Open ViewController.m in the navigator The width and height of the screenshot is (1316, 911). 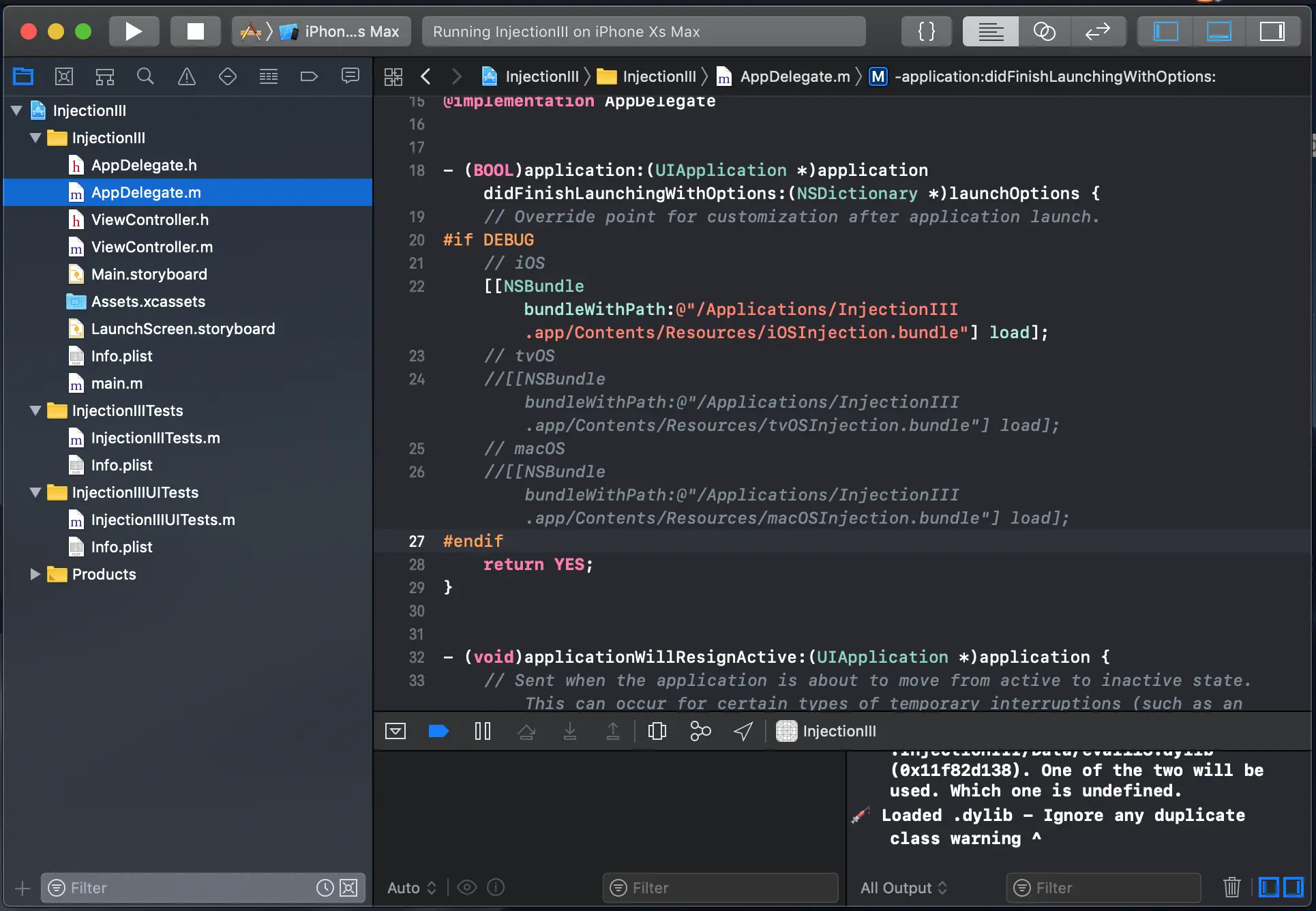click(151, 247)
